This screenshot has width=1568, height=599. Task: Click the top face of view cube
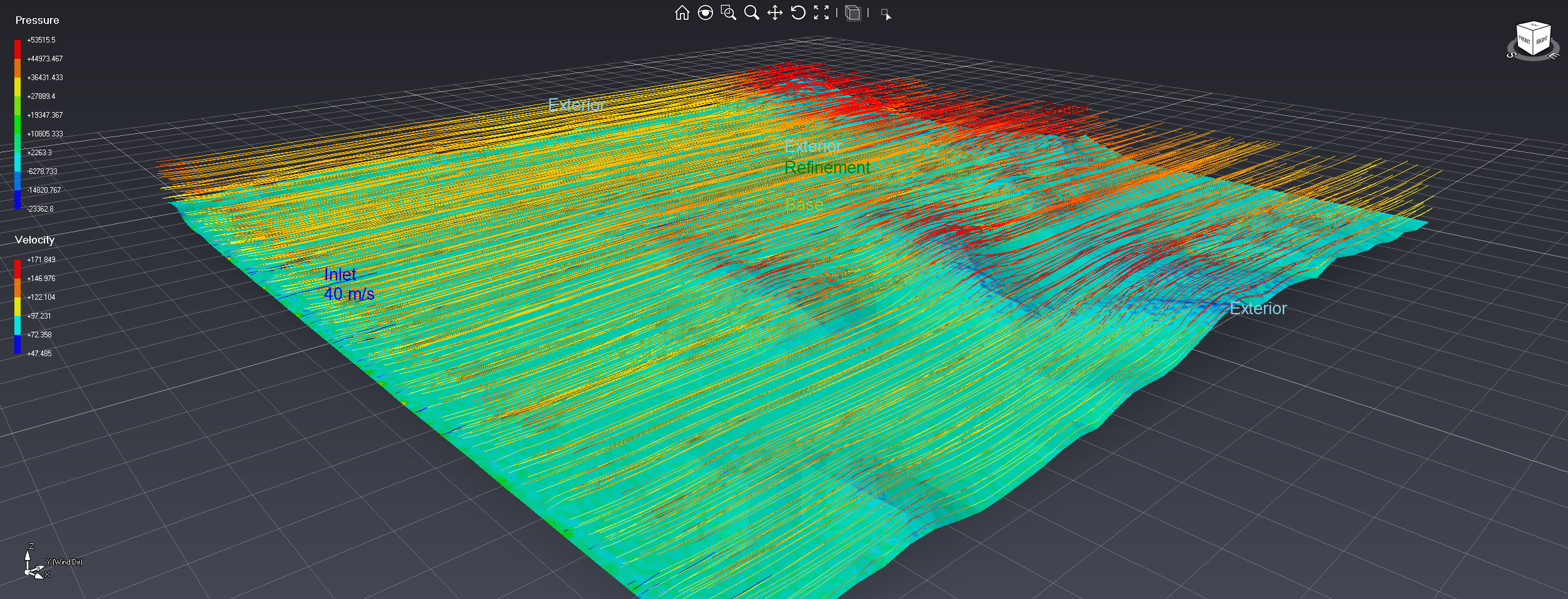[x=1534, y=26]
